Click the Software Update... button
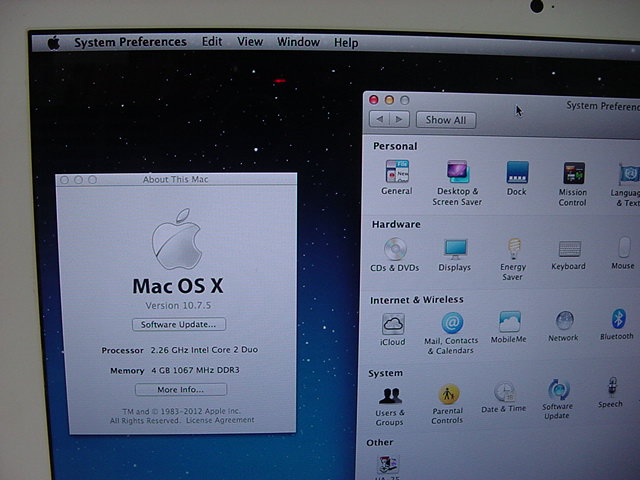 [179, 324]
